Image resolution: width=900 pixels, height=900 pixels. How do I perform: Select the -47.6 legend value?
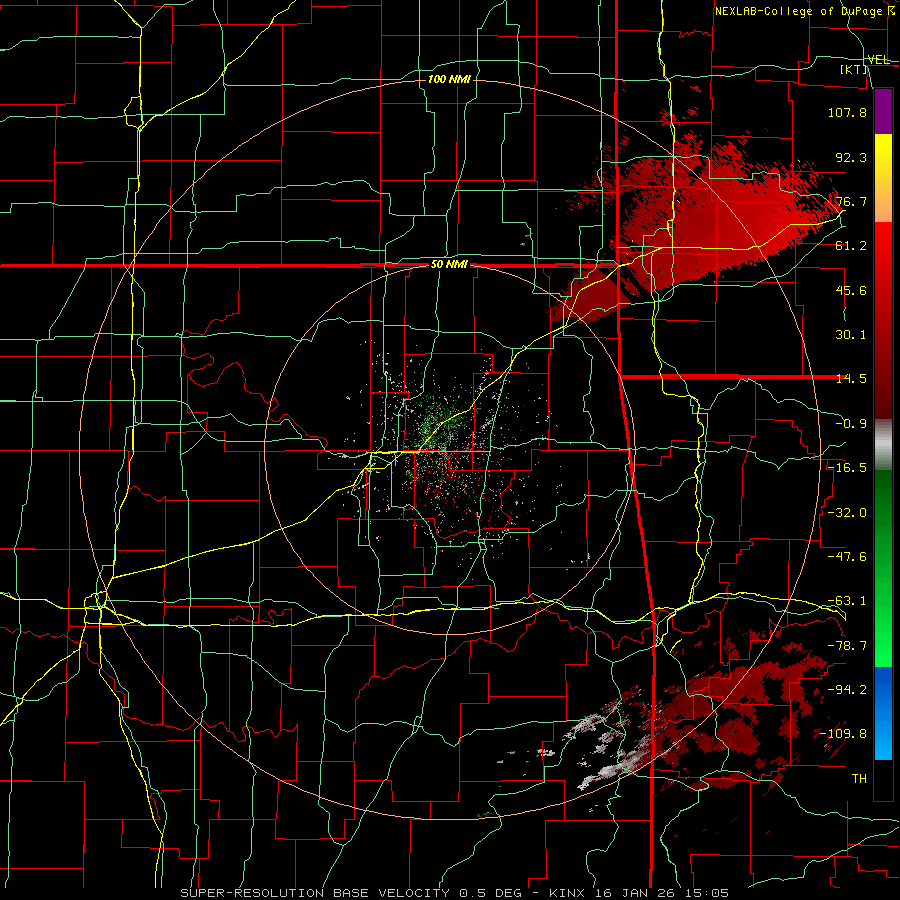[847, 557]
